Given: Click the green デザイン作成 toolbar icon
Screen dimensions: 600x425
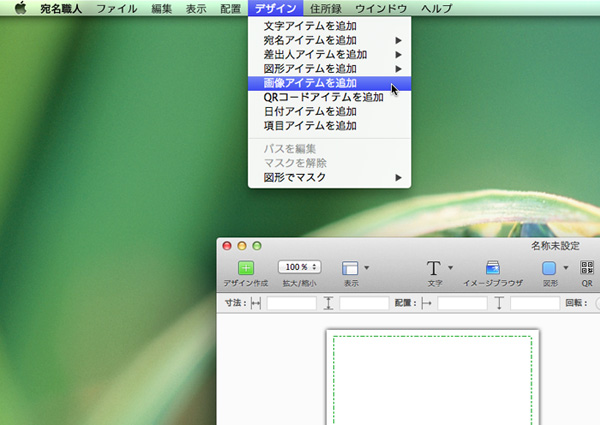Looking at the screenshot, I should pos(246,268).
